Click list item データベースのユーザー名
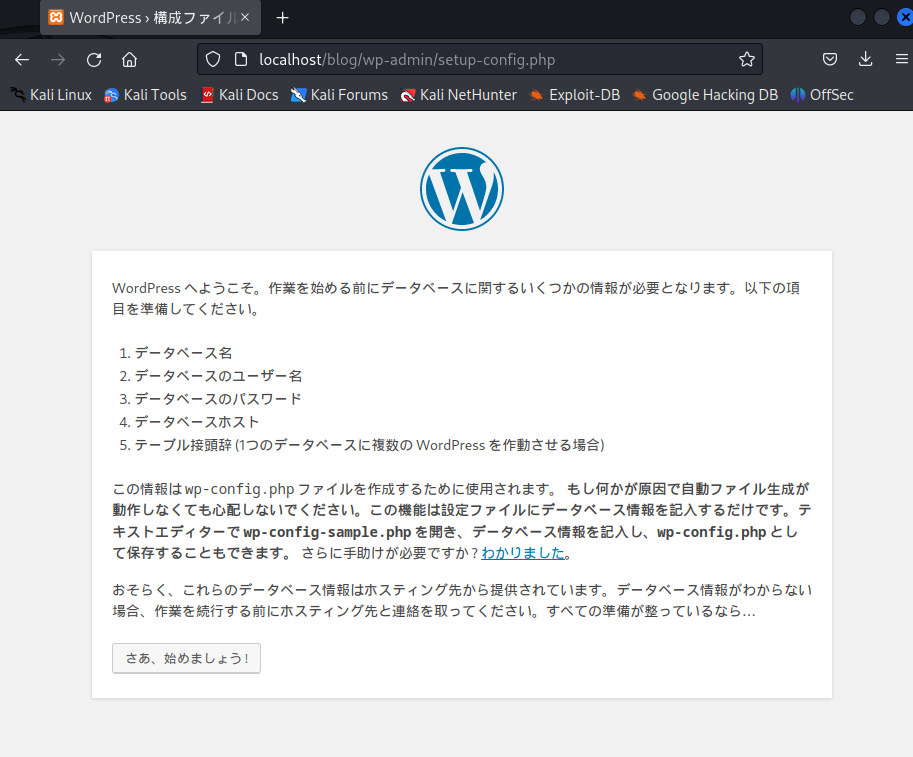 point(218,376)
